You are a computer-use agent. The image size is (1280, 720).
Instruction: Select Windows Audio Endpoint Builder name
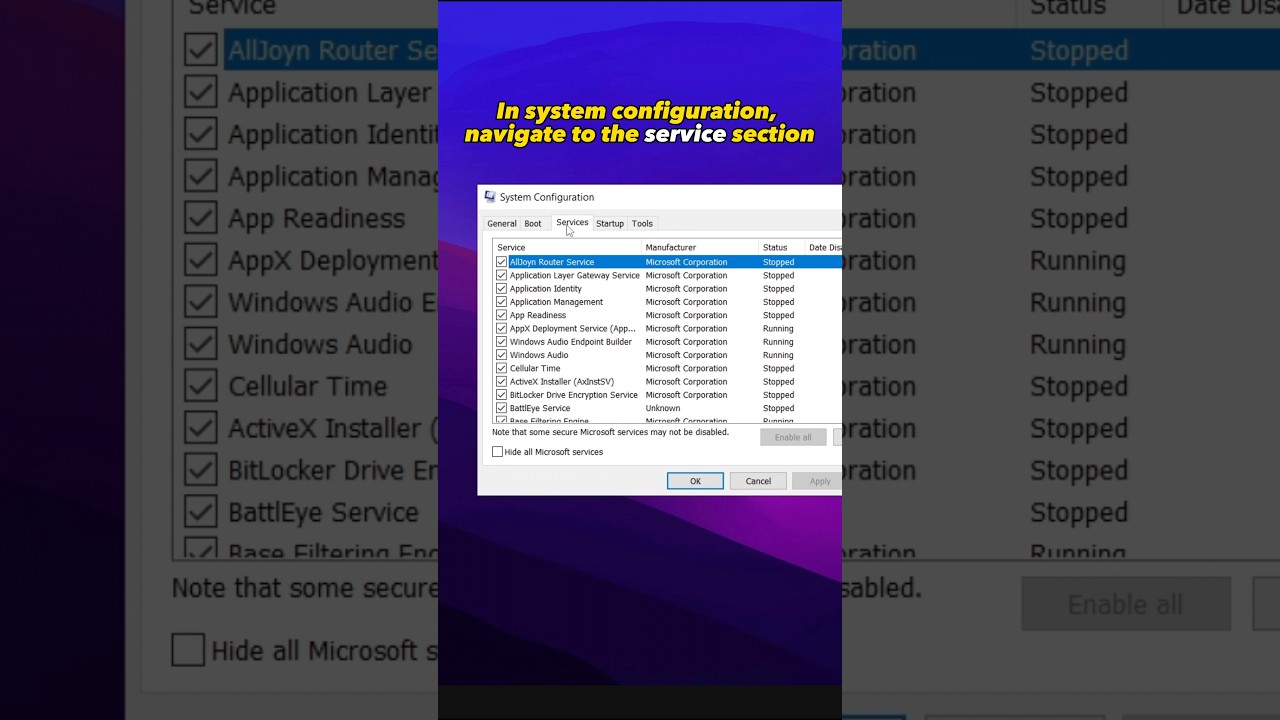coord(571,342)
